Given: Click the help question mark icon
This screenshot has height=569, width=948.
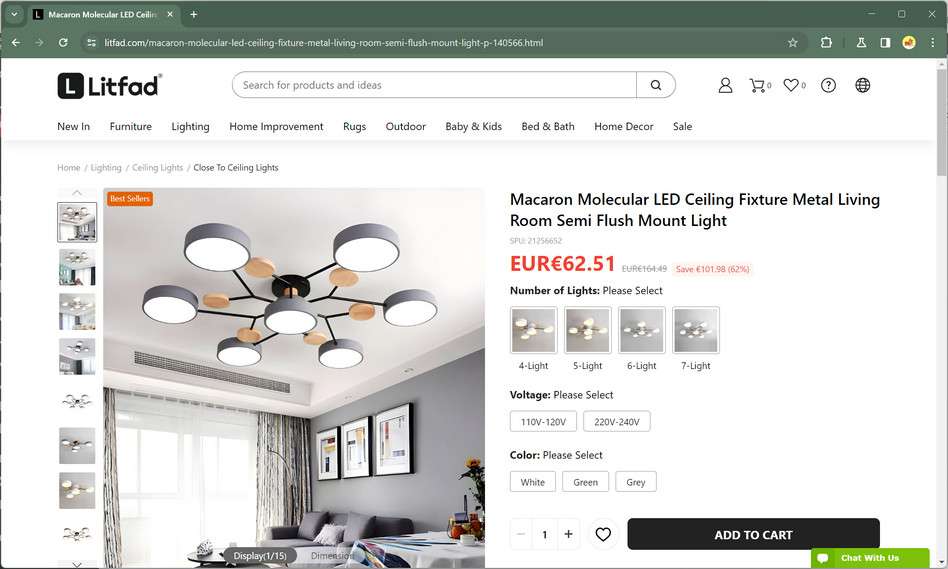Looking at the screenshot, I should coord(828,85).
